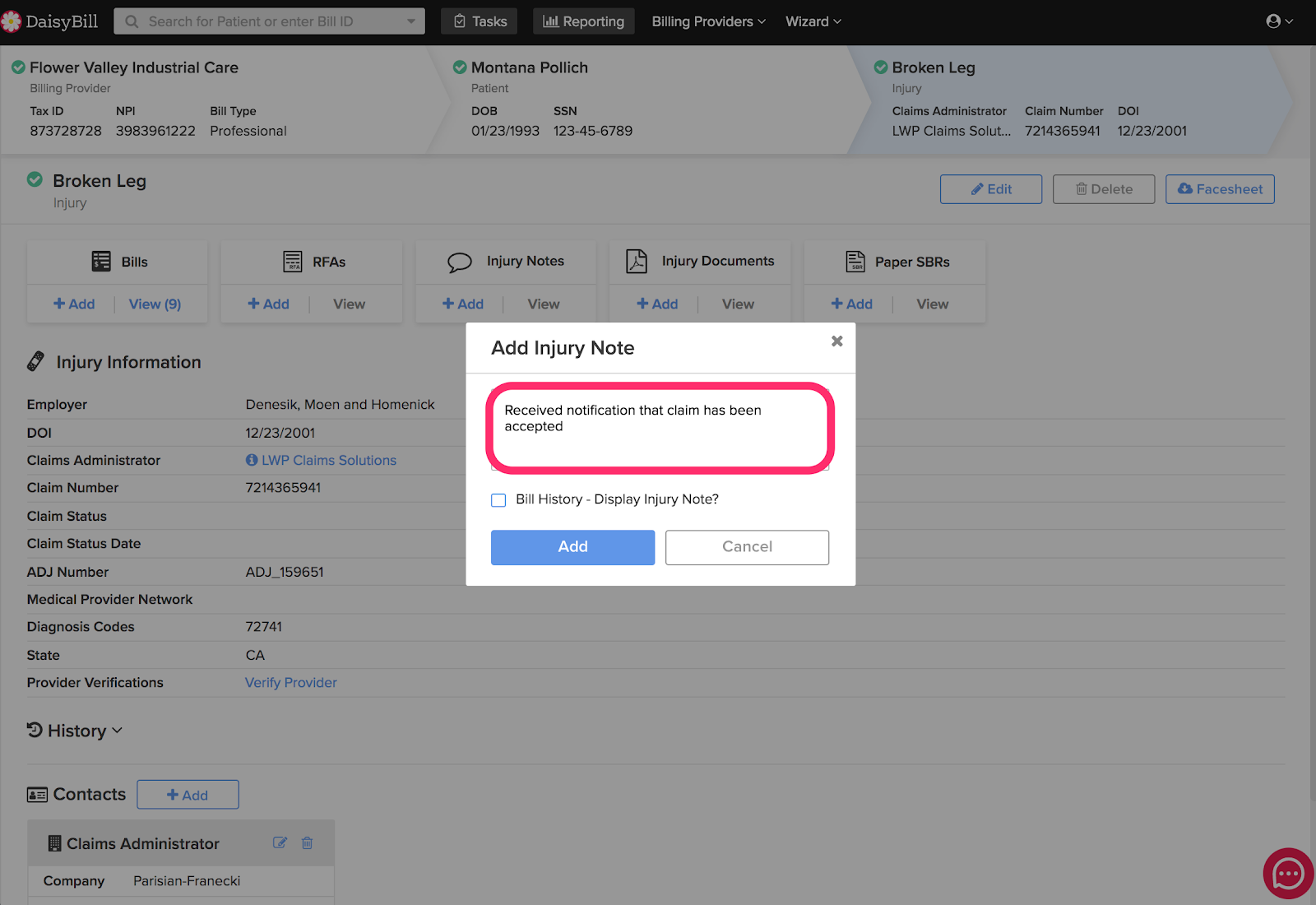View injury notes
The height and width of the screenshot is (905, 1316).
point(544,304)
